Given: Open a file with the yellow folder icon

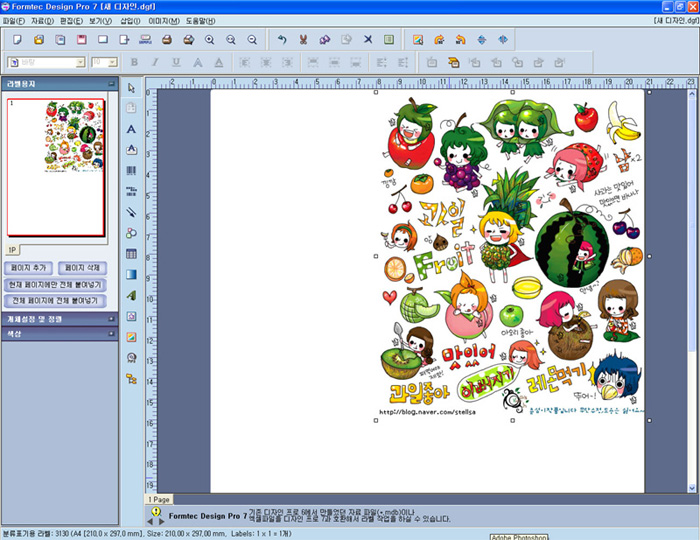Looking at the screenshot, I should 39,40.
